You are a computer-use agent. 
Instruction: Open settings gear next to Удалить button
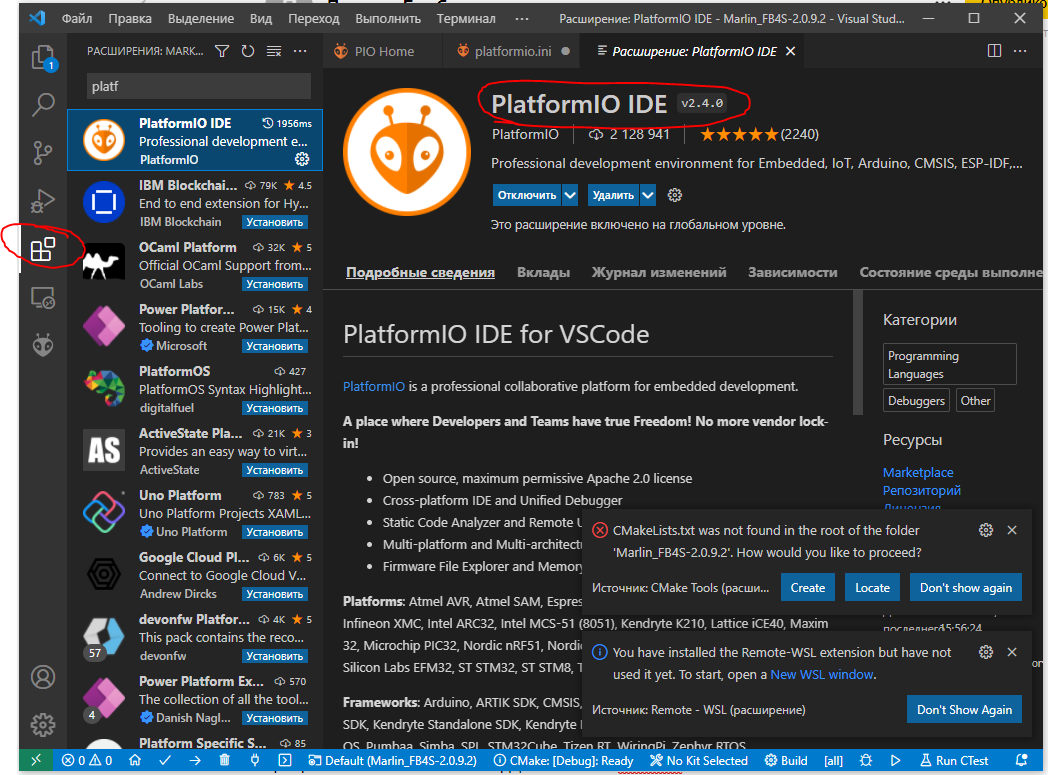(x=675, y=195)
